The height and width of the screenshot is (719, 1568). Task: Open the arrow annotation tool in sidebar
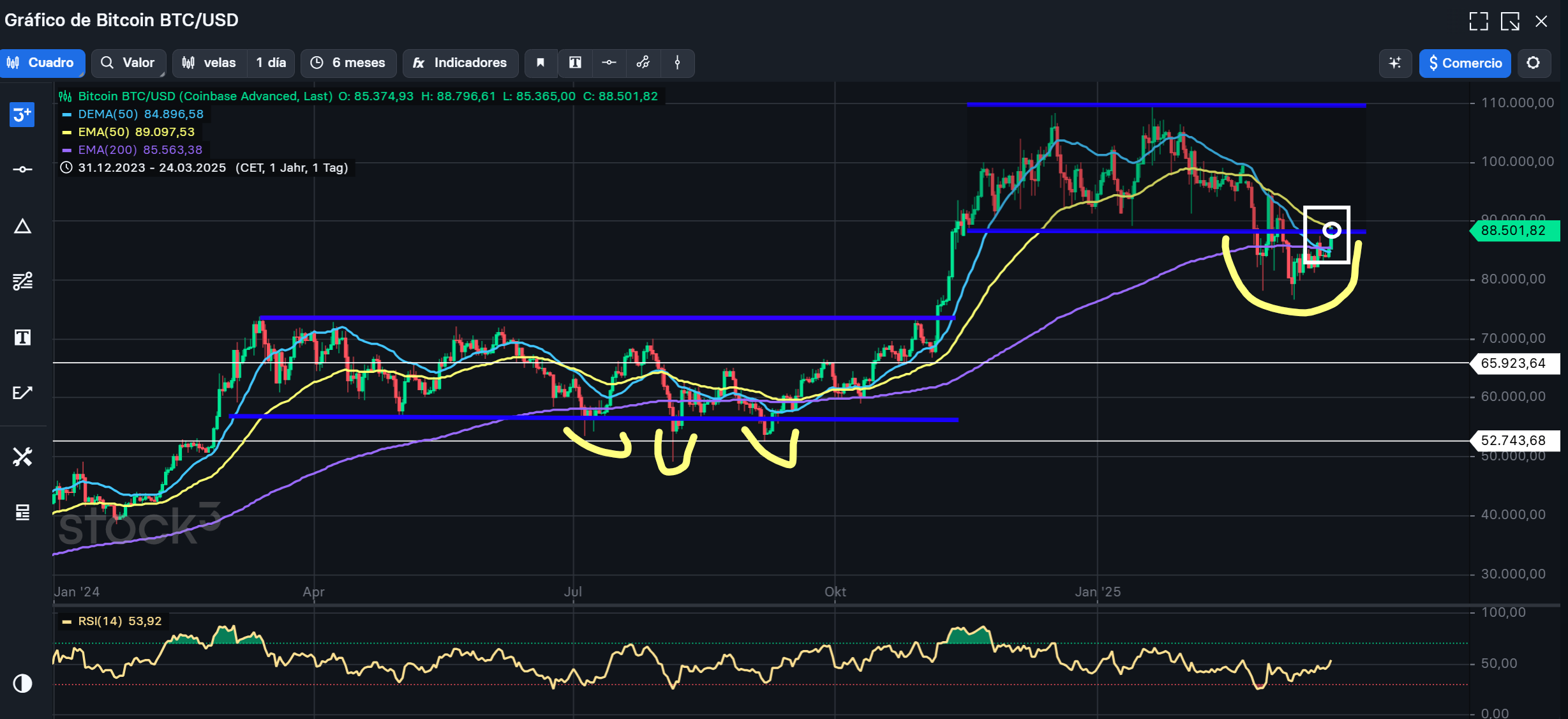point(22,393)
